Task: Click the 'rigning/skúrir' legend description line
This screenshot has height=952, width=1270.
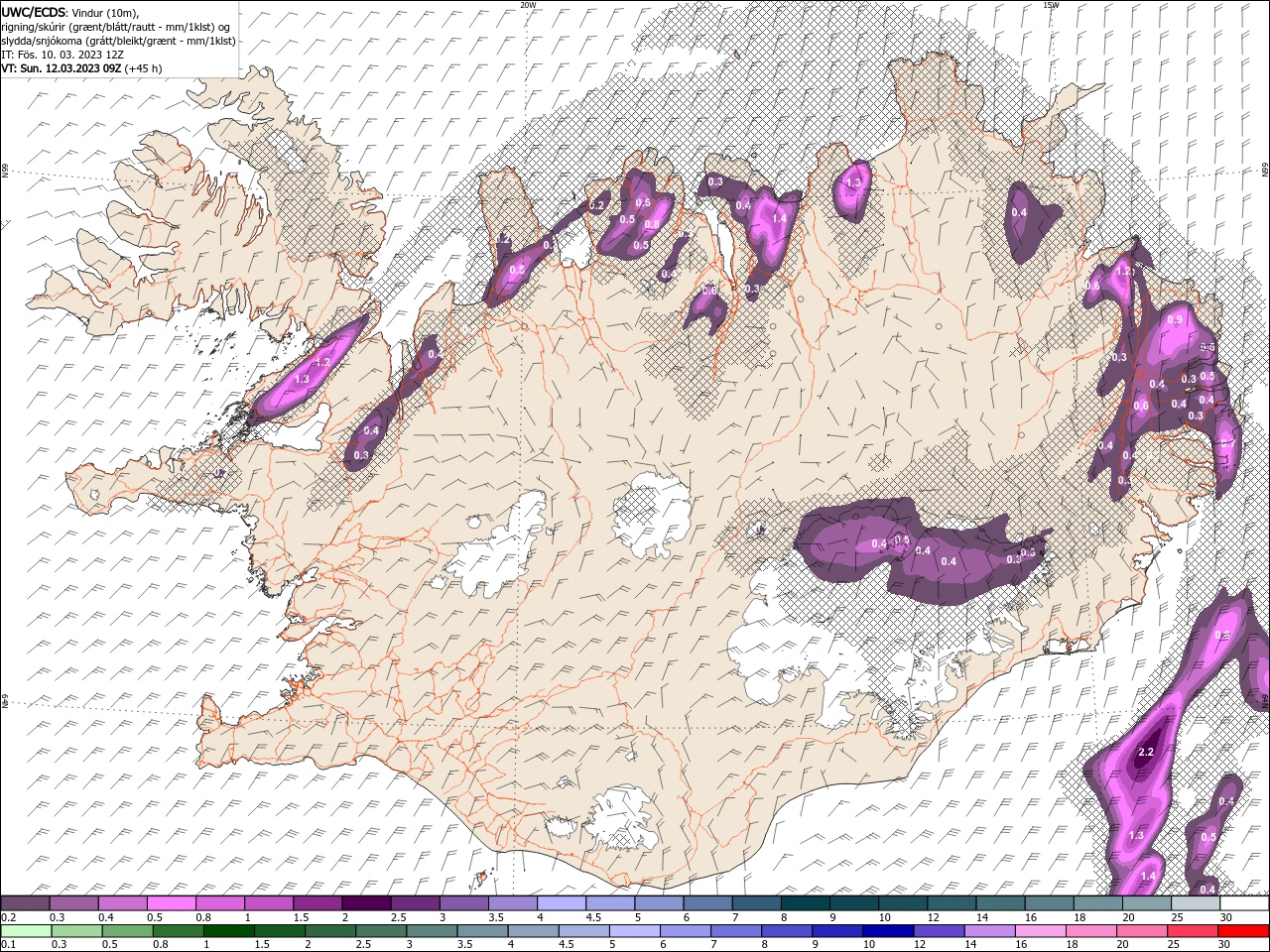Action: click(116, 26)
